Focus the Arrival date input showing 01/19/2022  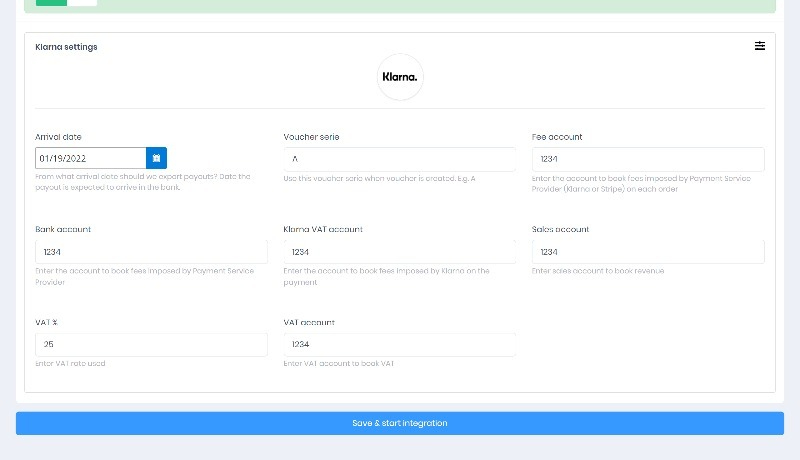click(x=91, y=158)
